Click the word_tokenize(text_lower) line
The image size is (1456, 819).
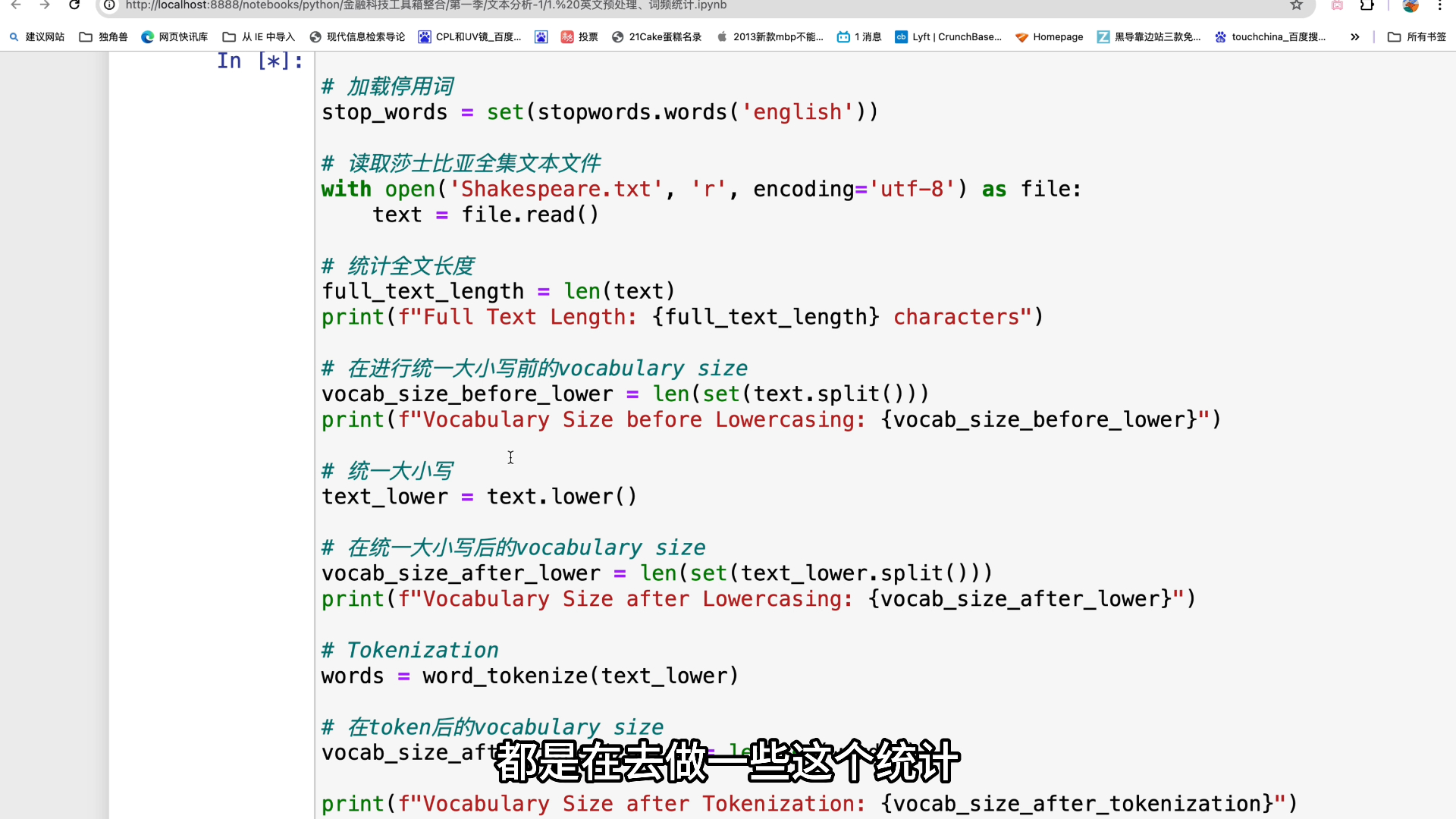coord(530,676)
